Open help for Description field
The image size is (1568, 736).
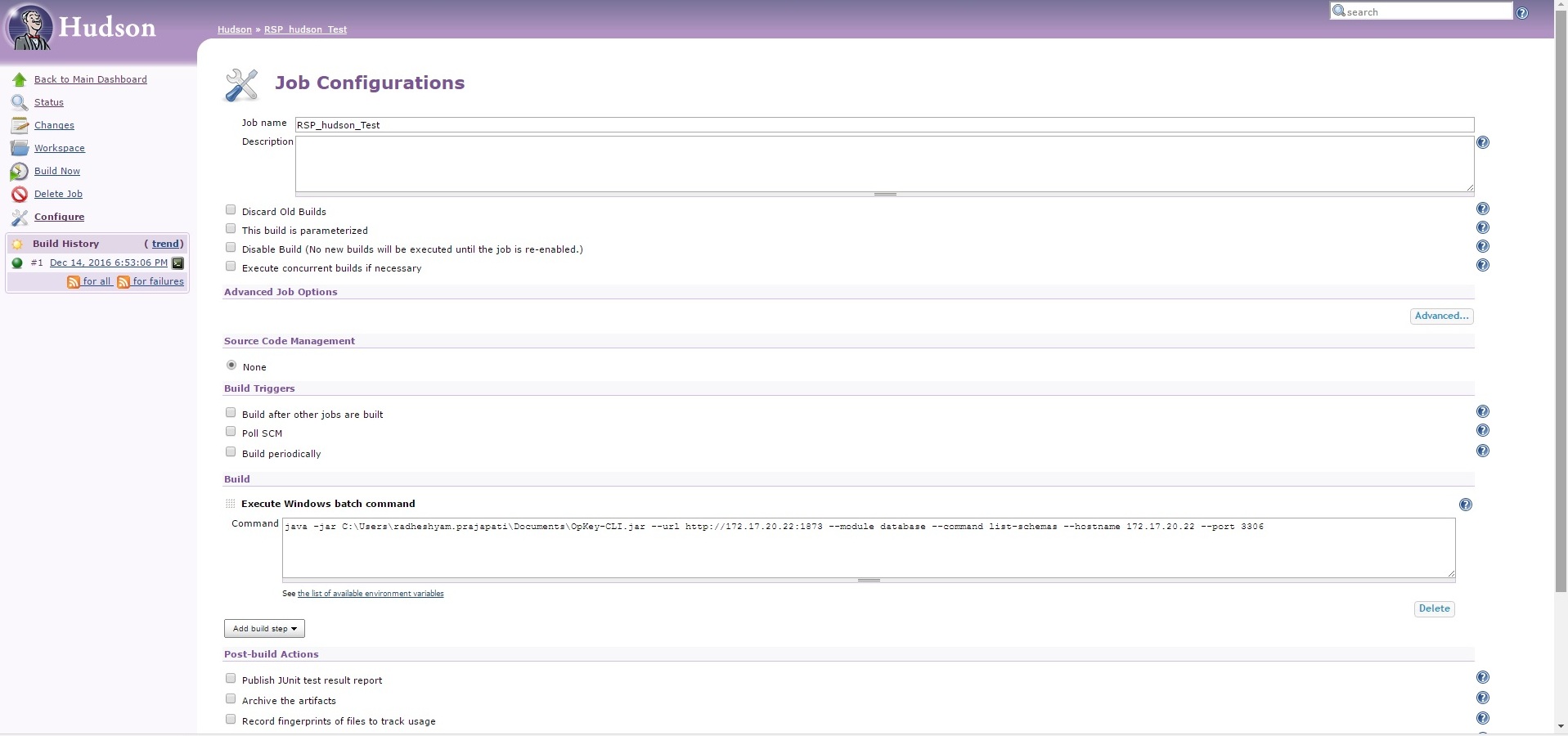1483,142
